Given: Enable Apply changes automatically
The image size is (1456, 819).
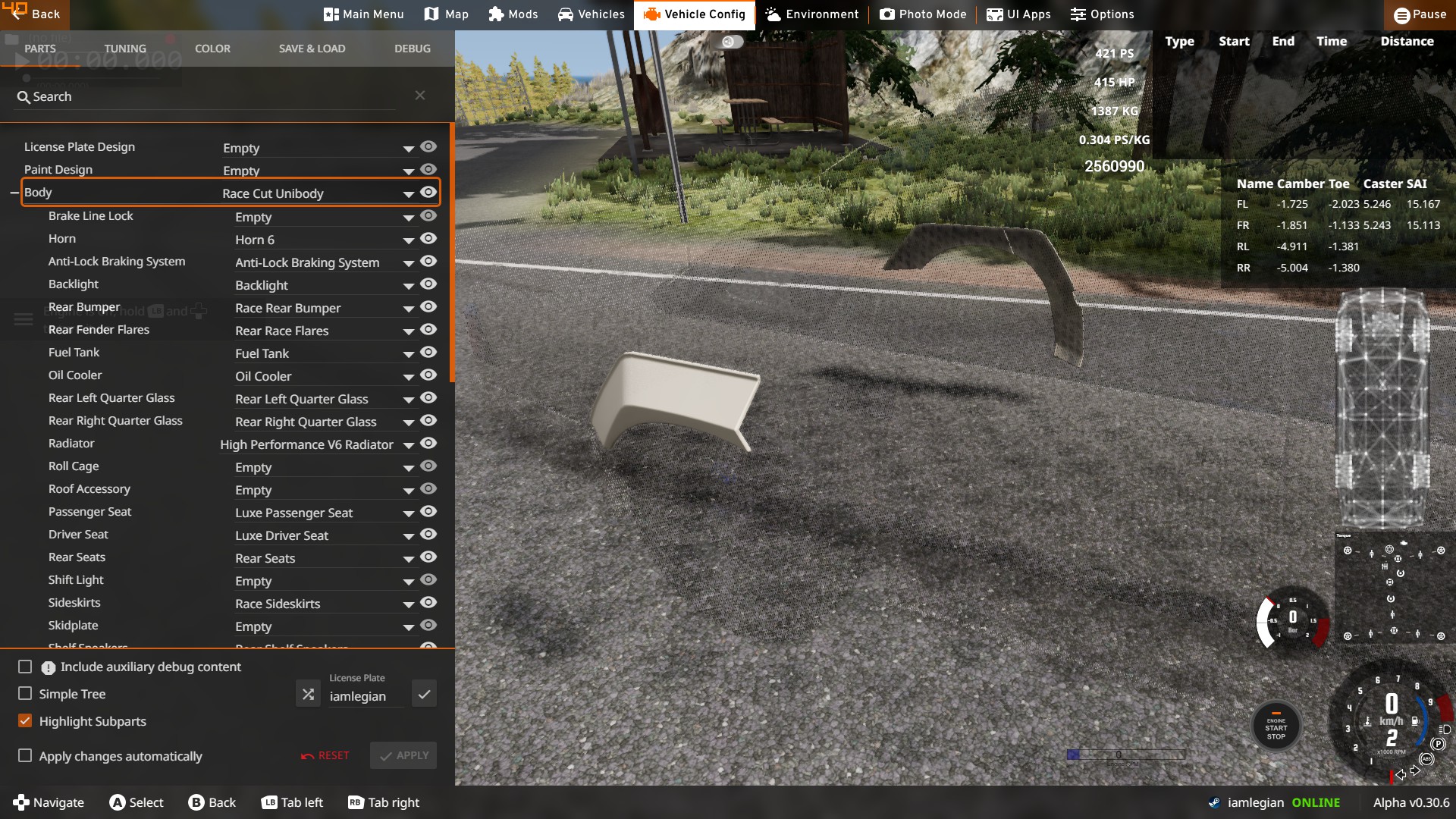Looking at the screenshot, I should click(25, 756).
